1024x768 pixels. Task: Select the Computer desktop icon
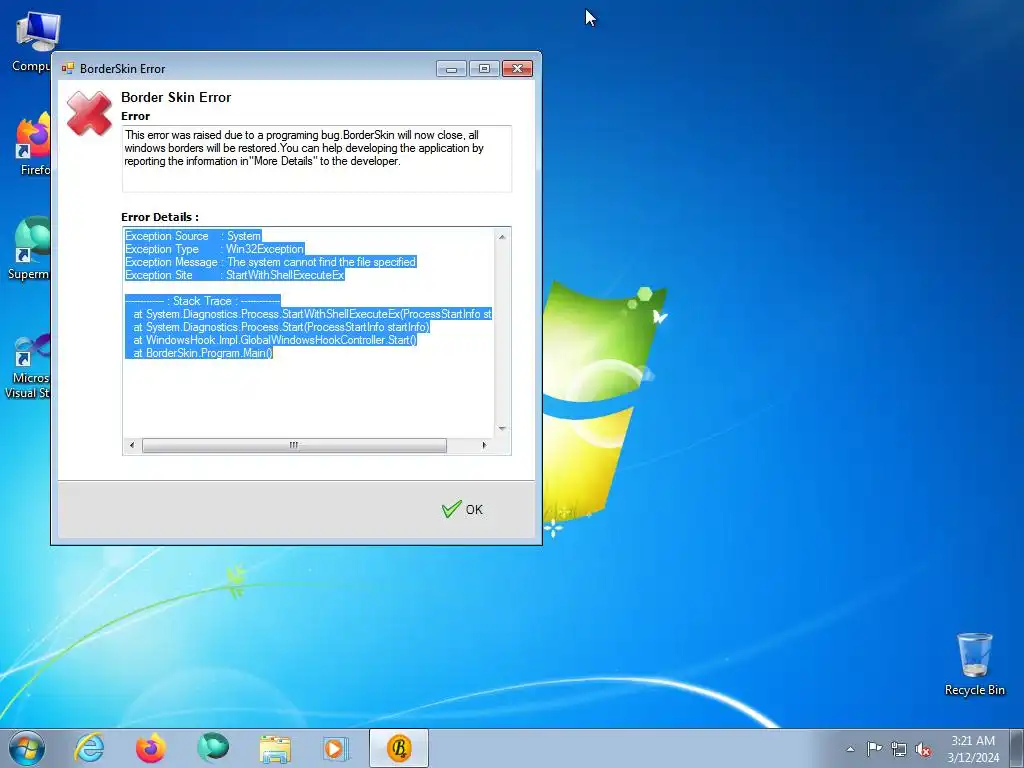(31, 42)
